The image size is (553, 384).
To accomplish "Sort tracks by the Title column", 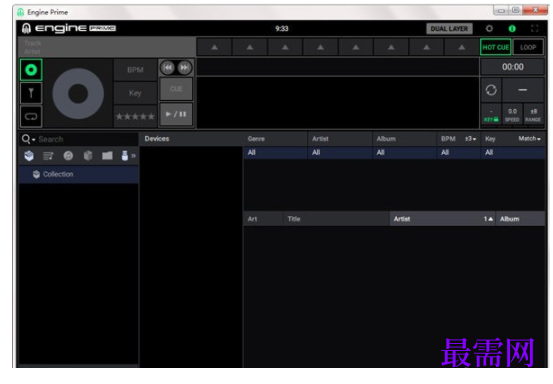I will click(336, 219).
